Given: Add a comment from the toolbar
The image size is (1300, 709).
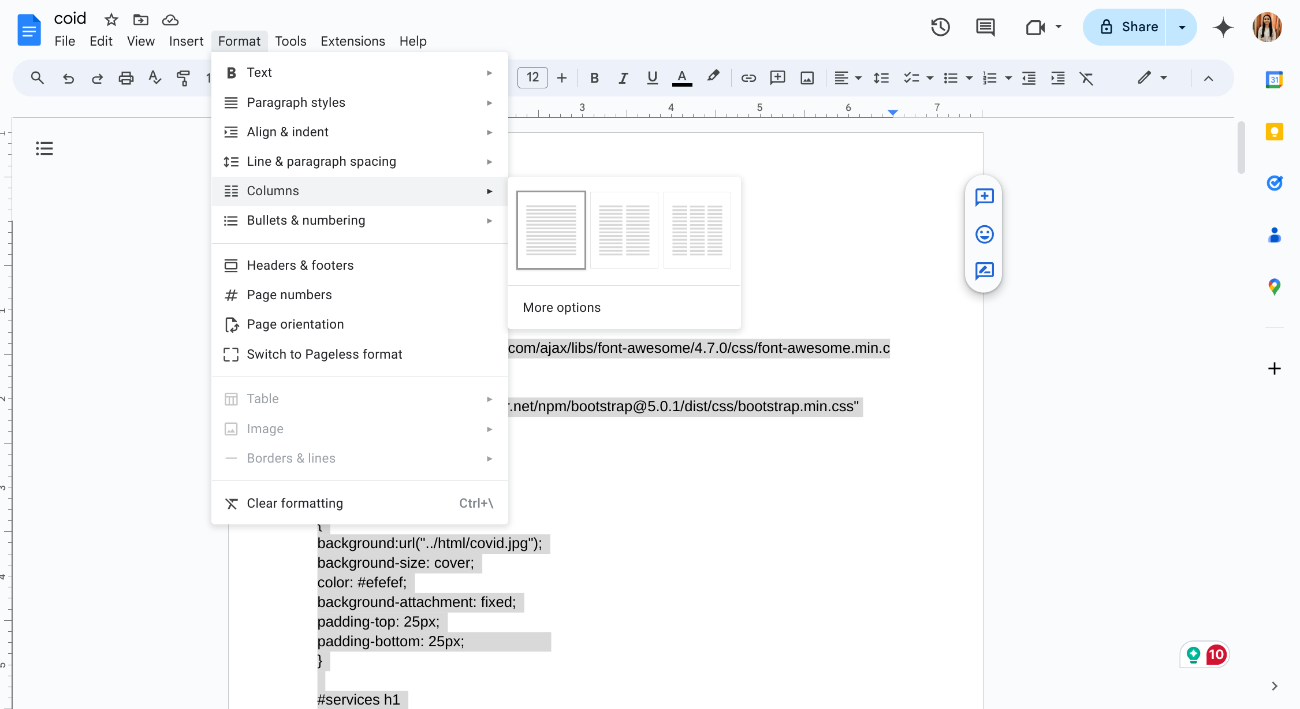Looking at the screenshot, I should tap(777, 77).
